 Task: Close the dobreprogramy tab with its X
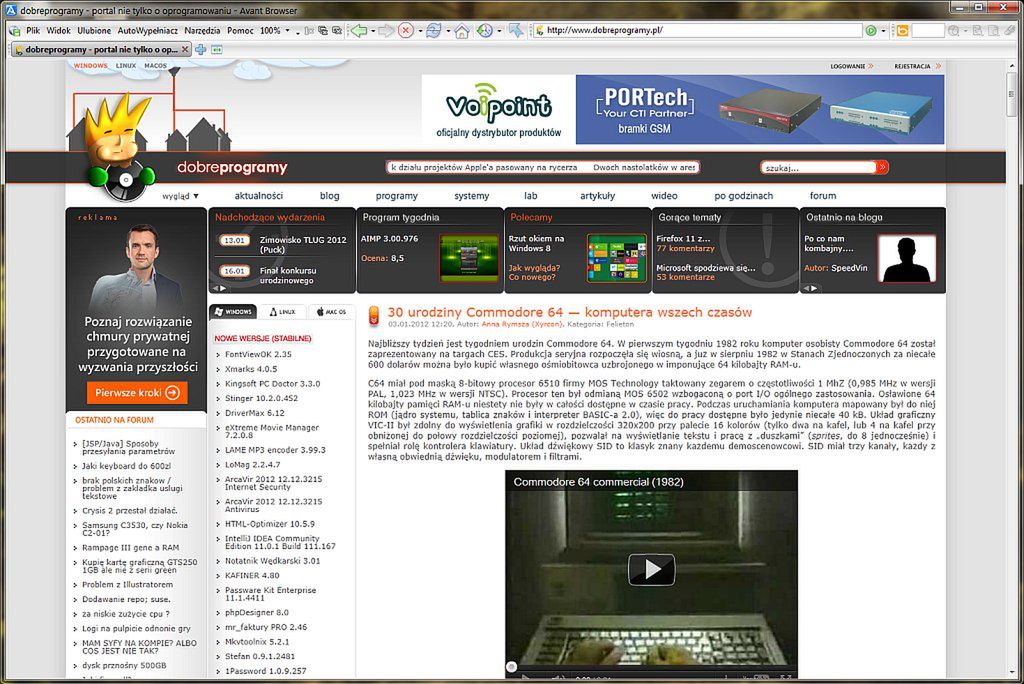185,50
